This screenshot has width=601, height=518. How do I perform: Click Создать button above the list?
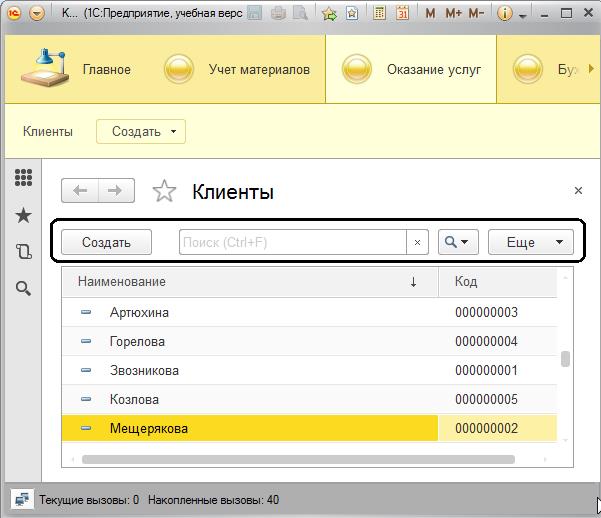tap(106, 242)
